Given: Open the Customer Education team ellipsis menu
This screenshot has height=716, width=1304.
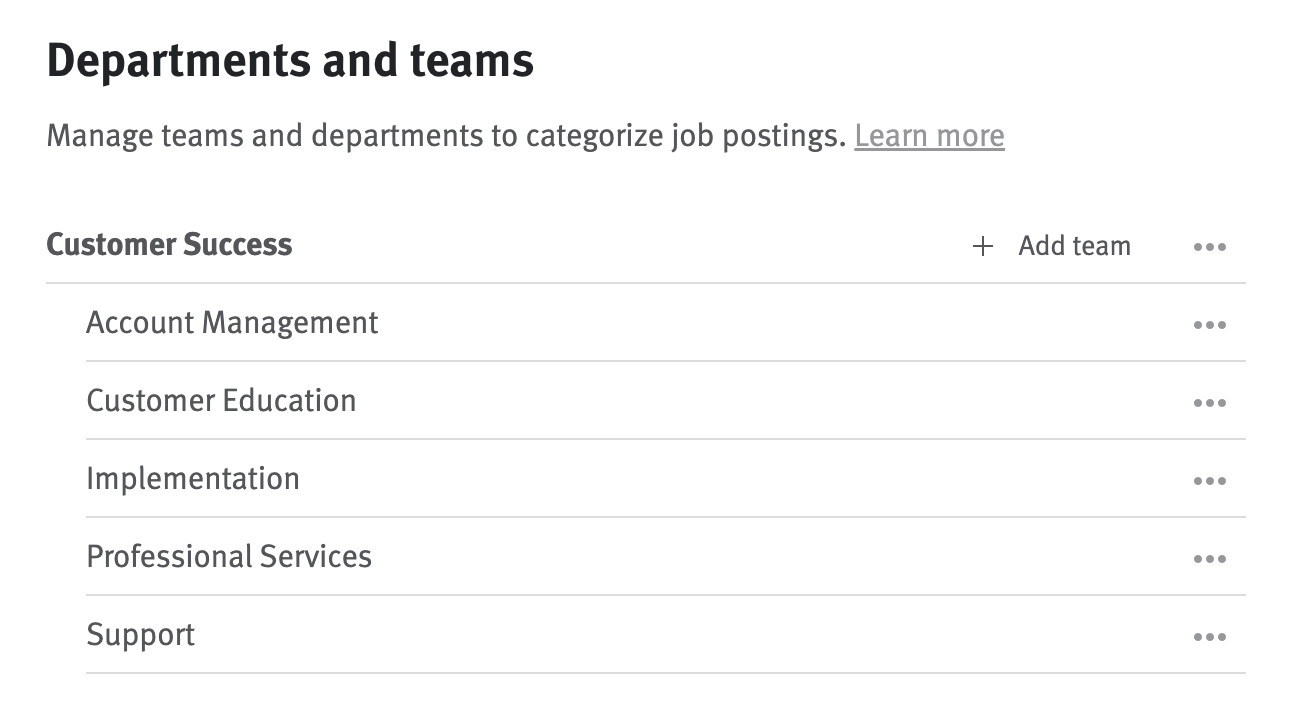Looking at the screenshot, I should click(x=1209, y=403).
